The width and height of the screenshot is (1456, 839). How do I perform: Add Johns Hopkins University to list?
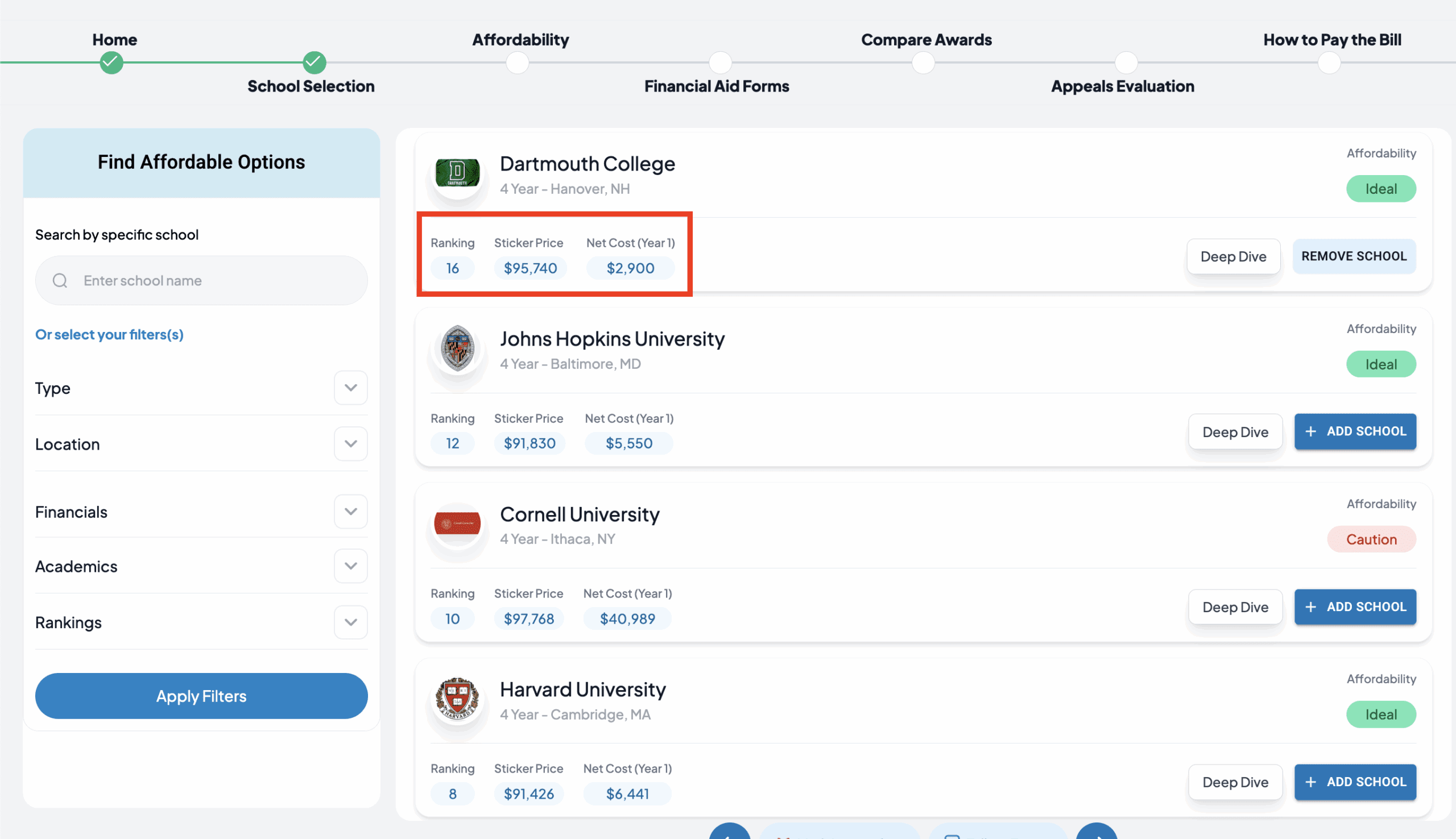(1355, 431)
